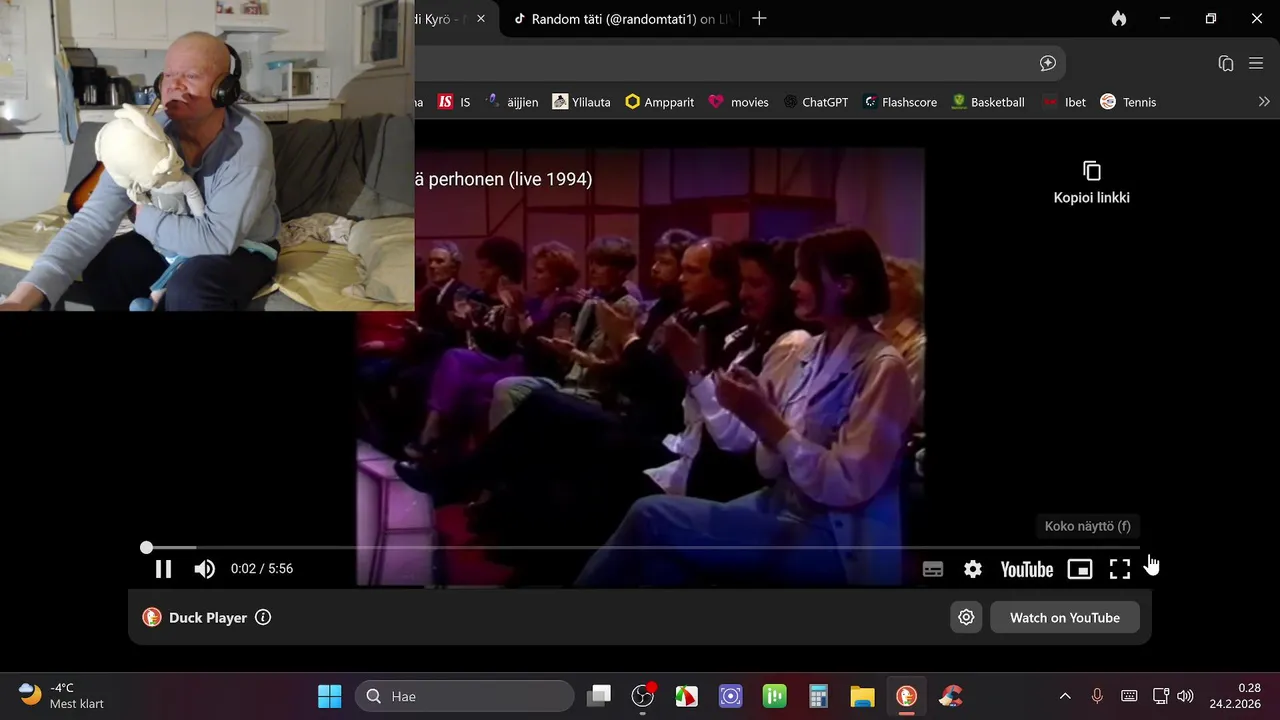Open the Basketball bookmark
The image size is (1280, 720).
tap(988, 102)
